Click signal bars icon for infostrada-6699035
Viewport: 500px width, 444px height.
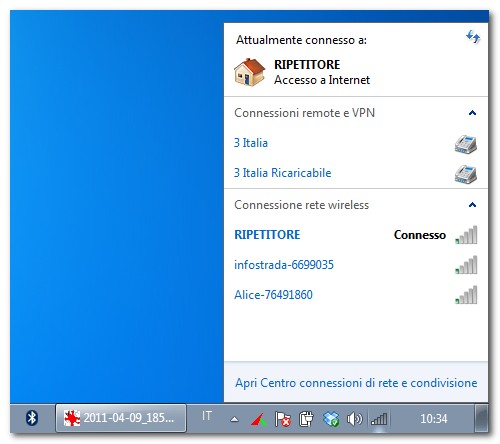click(x=466, y=265)
